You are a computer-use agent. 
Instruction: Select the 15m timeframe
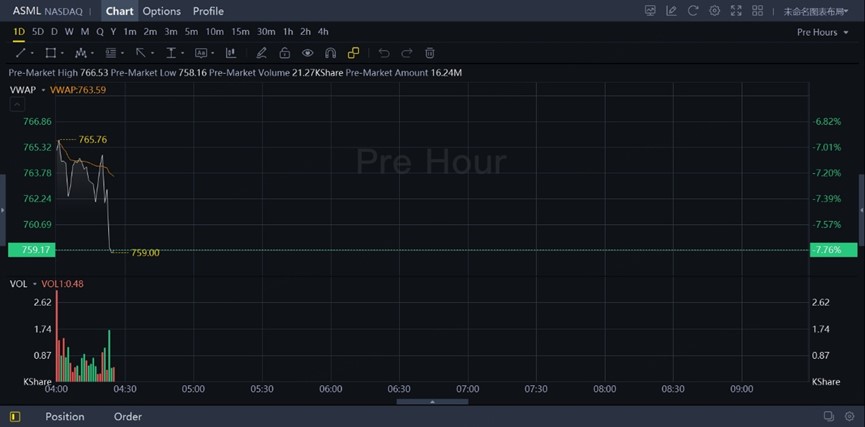pyautogui.click(x=240, y=32)
